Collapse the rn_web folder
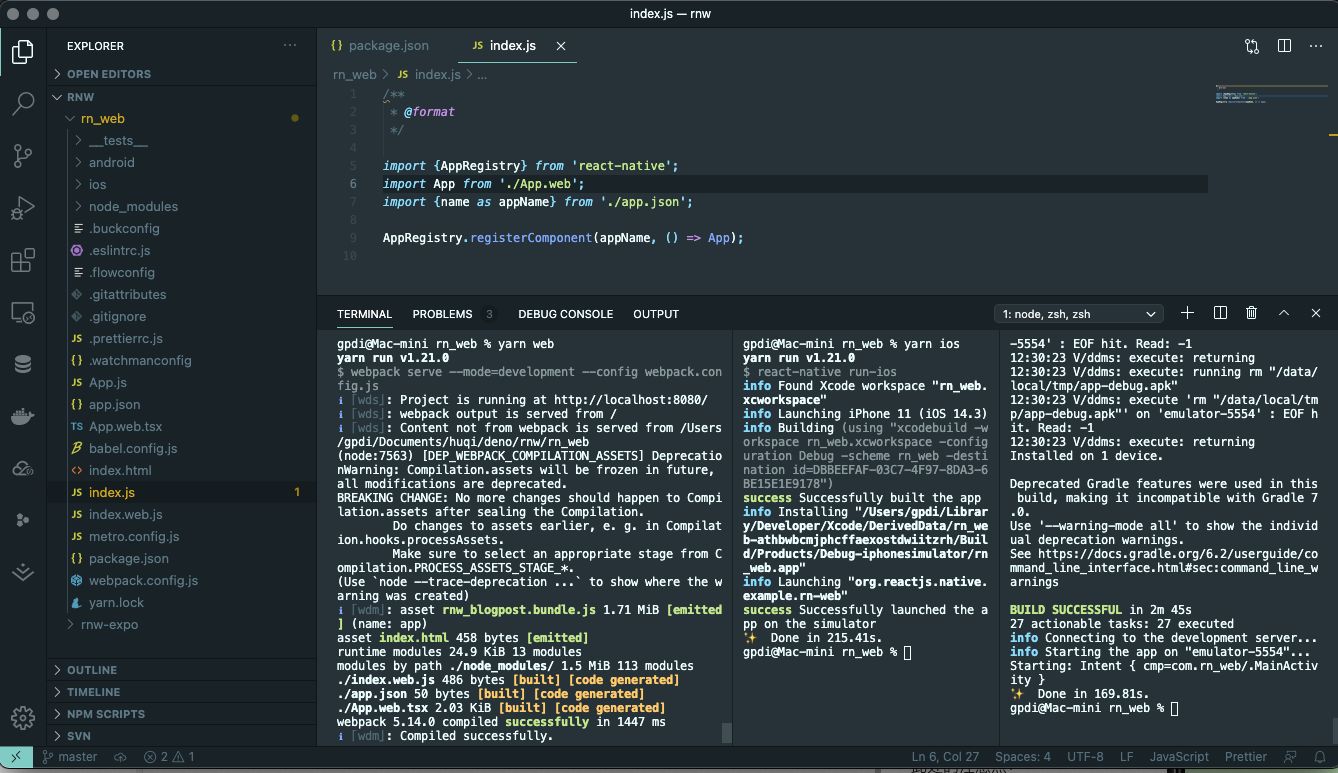 click(182, 118)
